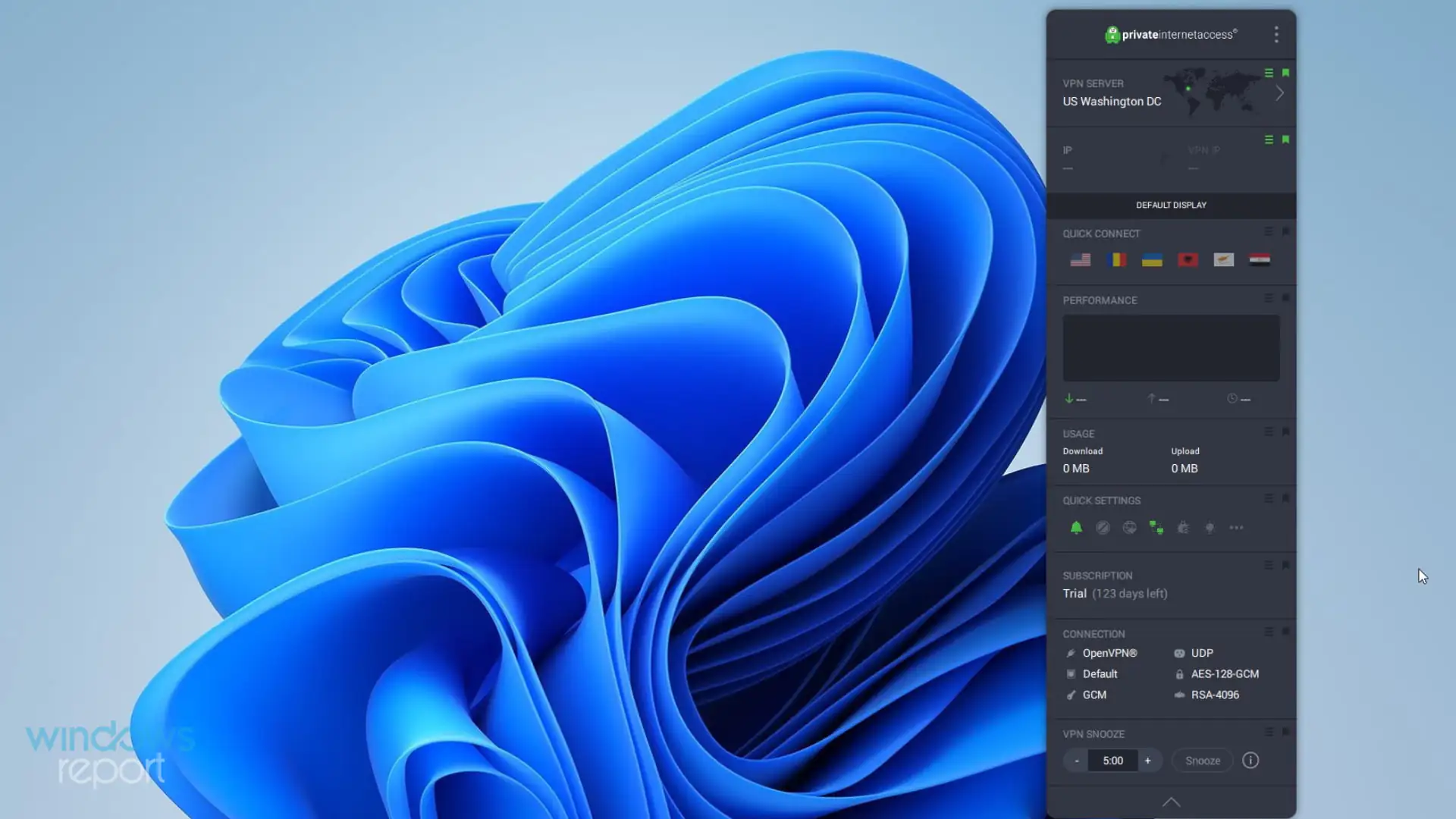Toggle desktop notifications bell in Quick Settings
Screen dimensions: 1456x819
click(x=1076, y=528)
